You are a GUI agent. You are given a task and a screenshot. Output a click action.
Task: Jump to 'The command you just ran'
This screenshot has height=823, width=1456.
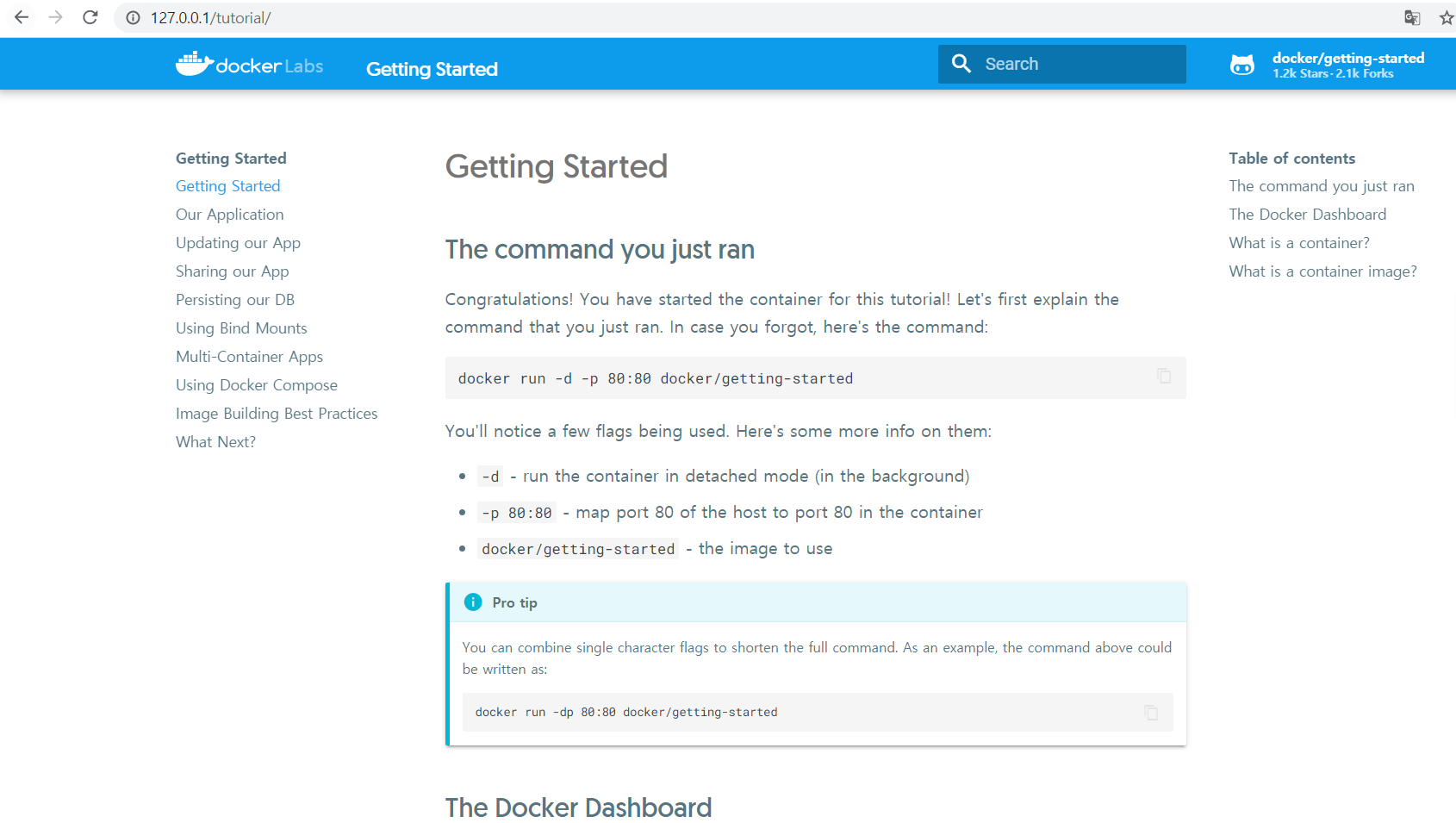pos(1322,186)
